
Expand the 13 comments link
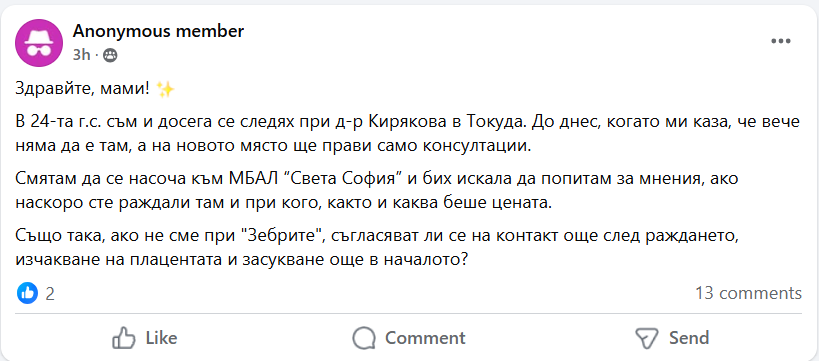click(748, 293)
